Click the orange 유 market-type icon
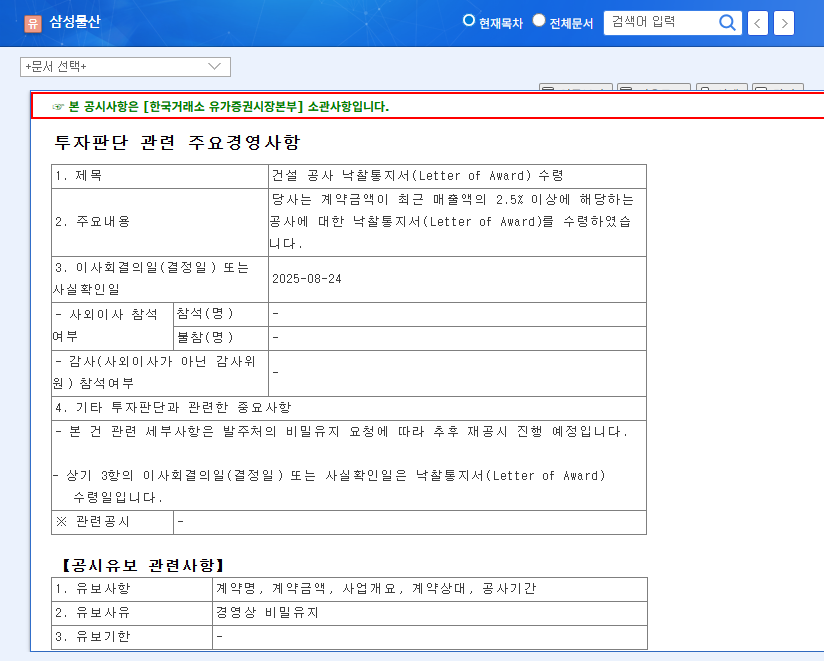This screenshot has width=824, height=661. (x=33, y=23)
